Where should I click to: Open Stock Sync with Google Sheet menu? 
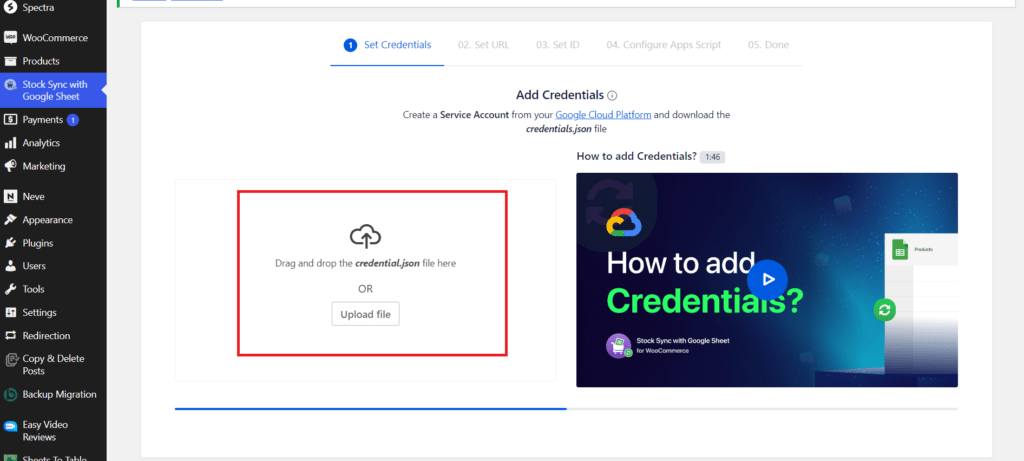[x=55, y=91]
